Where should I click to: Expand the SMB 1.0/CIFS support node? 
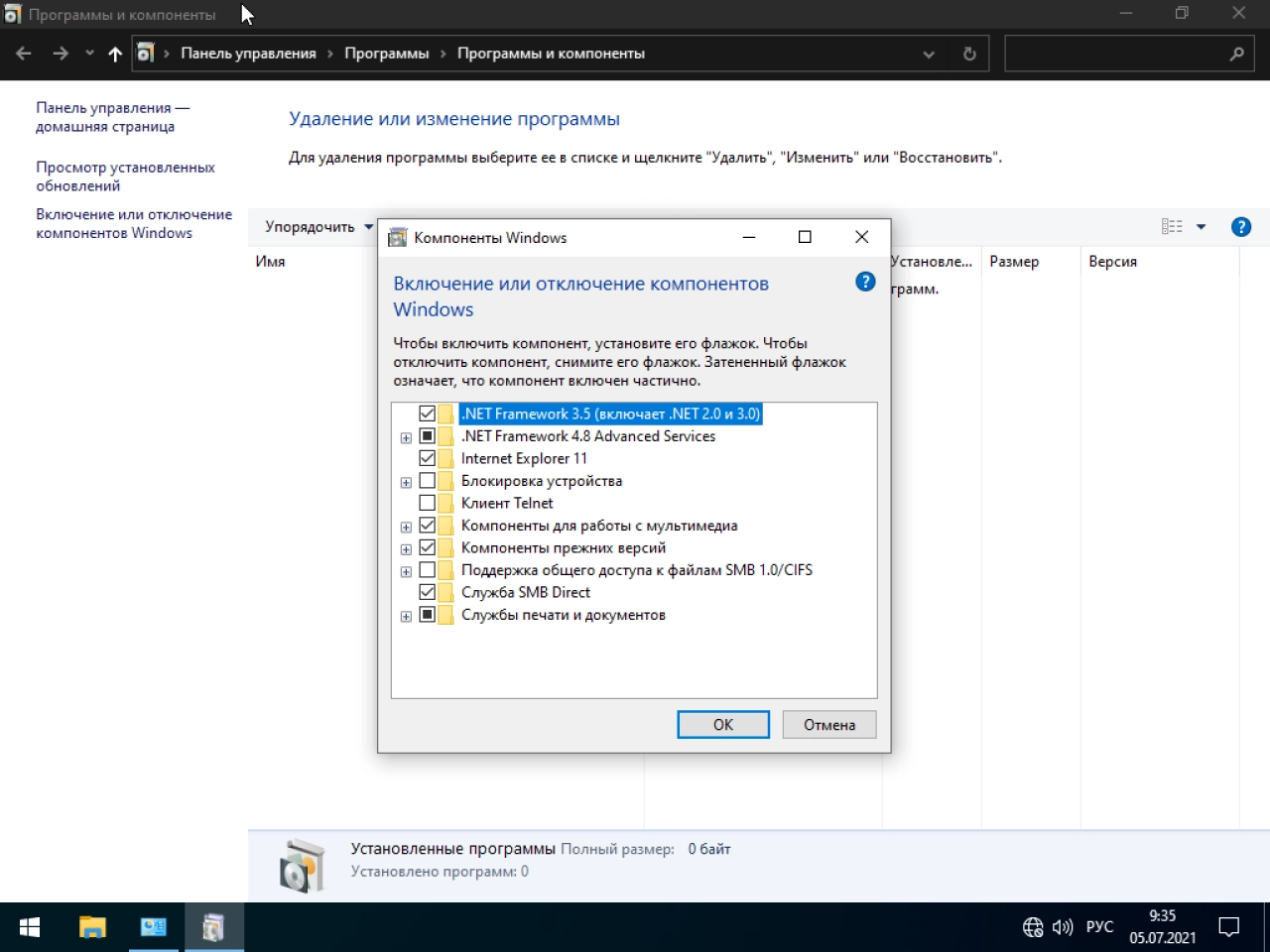[x=406, y=571]
